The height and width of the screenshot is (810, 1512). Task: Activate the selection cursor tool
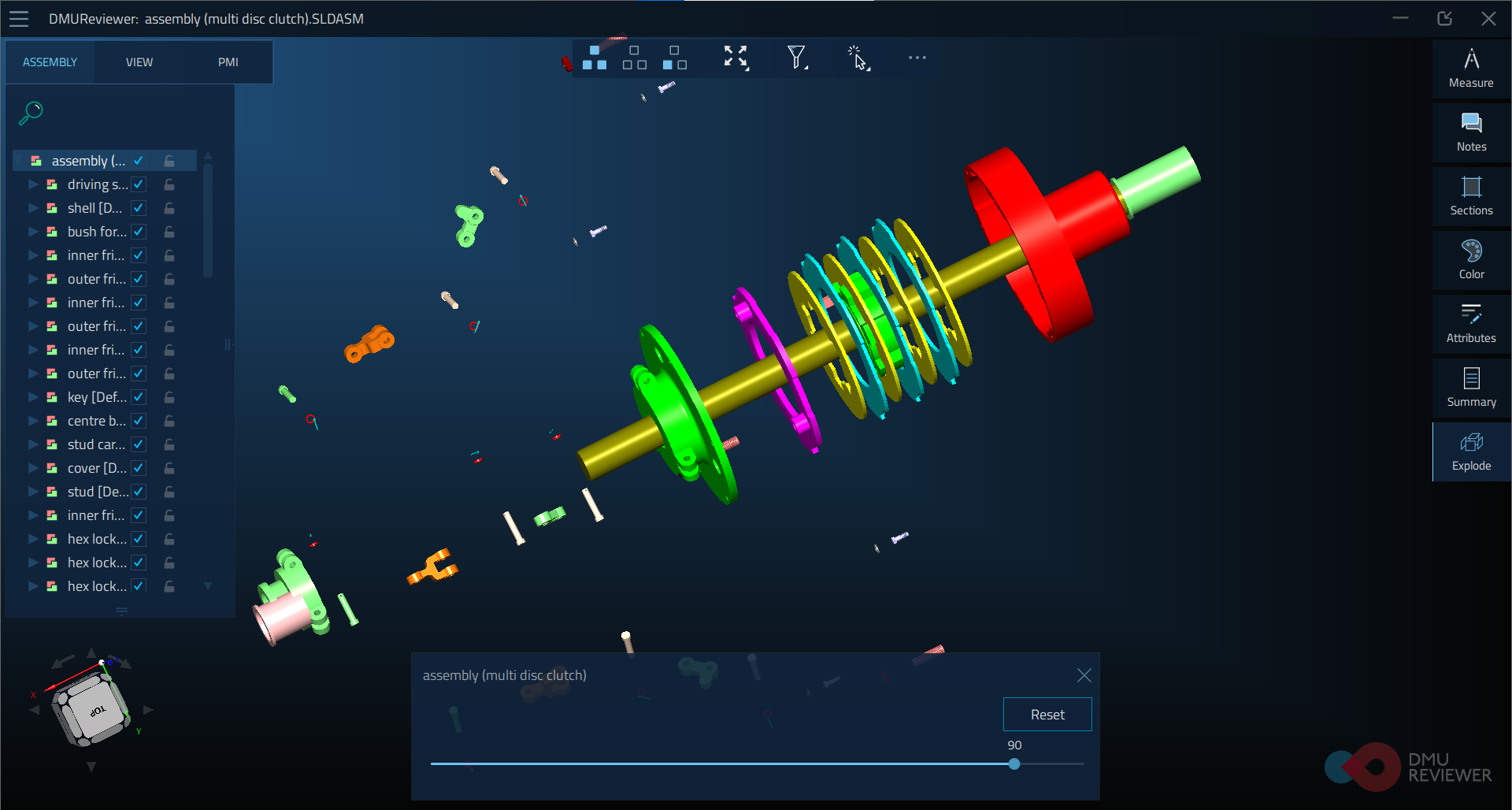point(858,57)
